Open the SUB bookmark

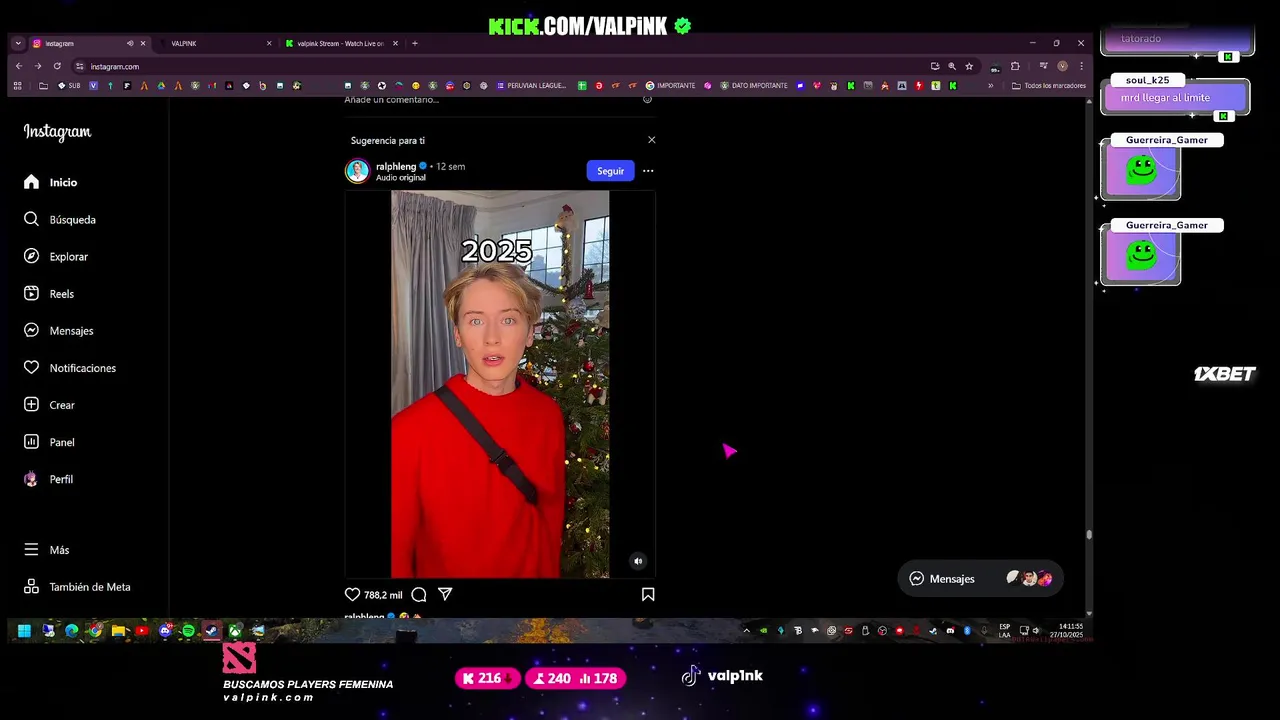[x=69, y=86]
